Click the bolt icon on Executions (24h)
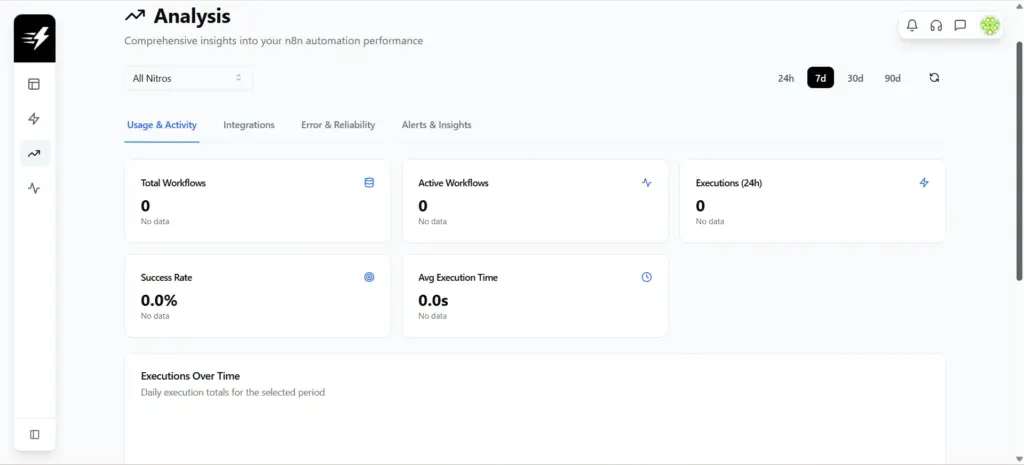 pyautogui.click(x=924, y=183)
